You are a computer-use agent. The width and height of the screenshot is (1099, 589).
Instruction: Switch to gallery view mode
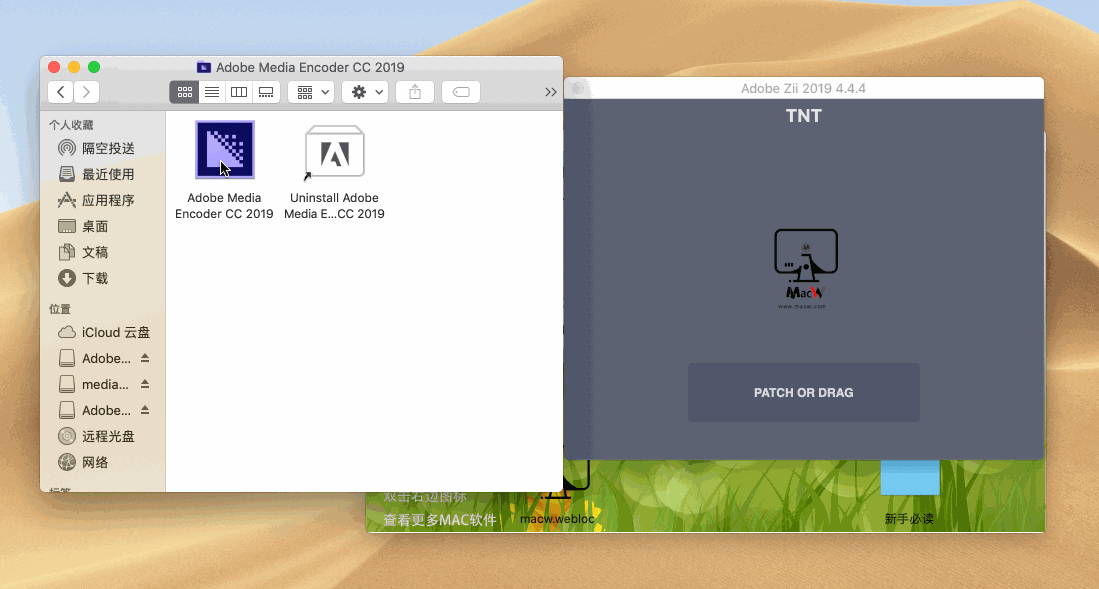click(x=264, y=91)
